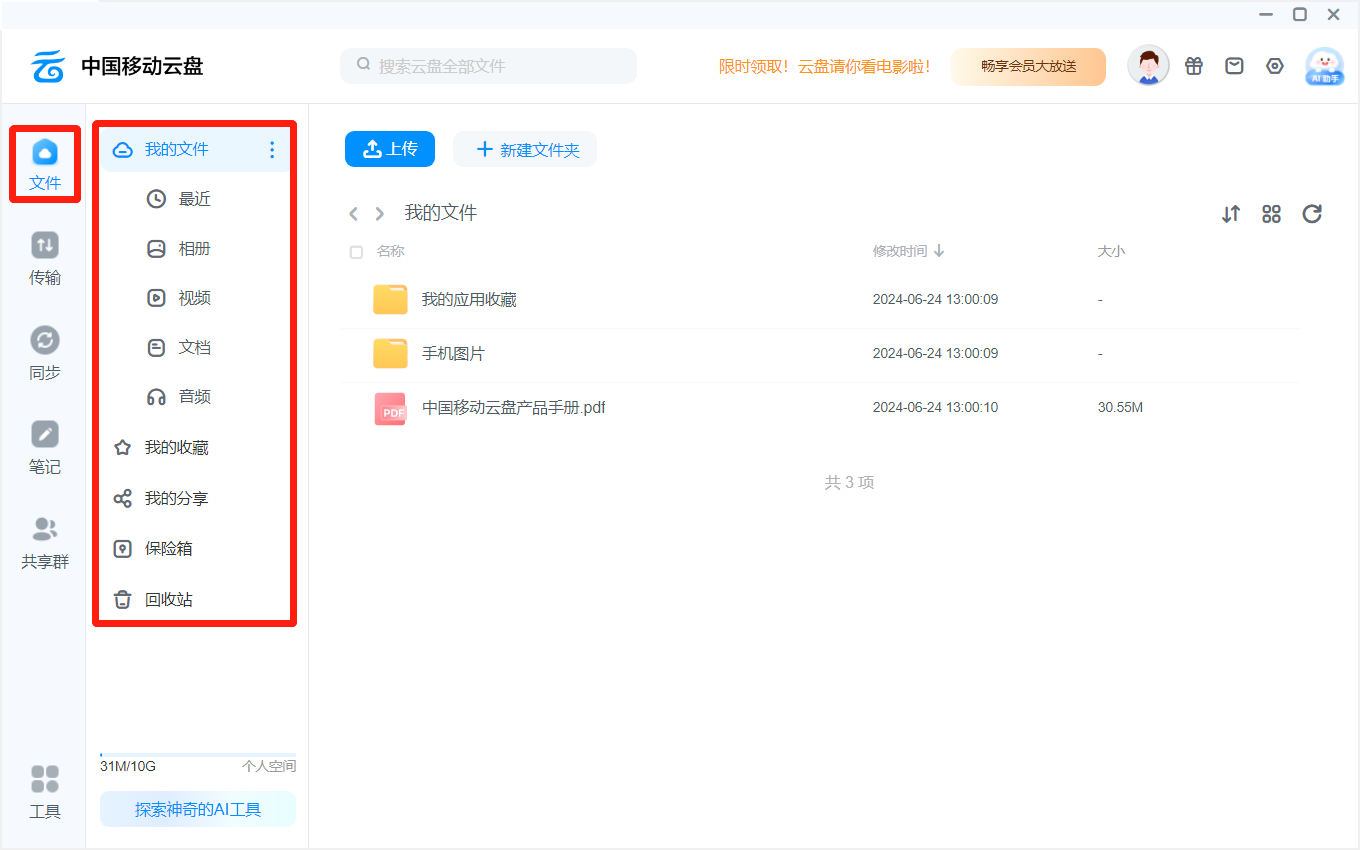1360x850 pixels.
Task: Switch to grid view icon
Action: pyautogui.click(x=1272, y=214)
